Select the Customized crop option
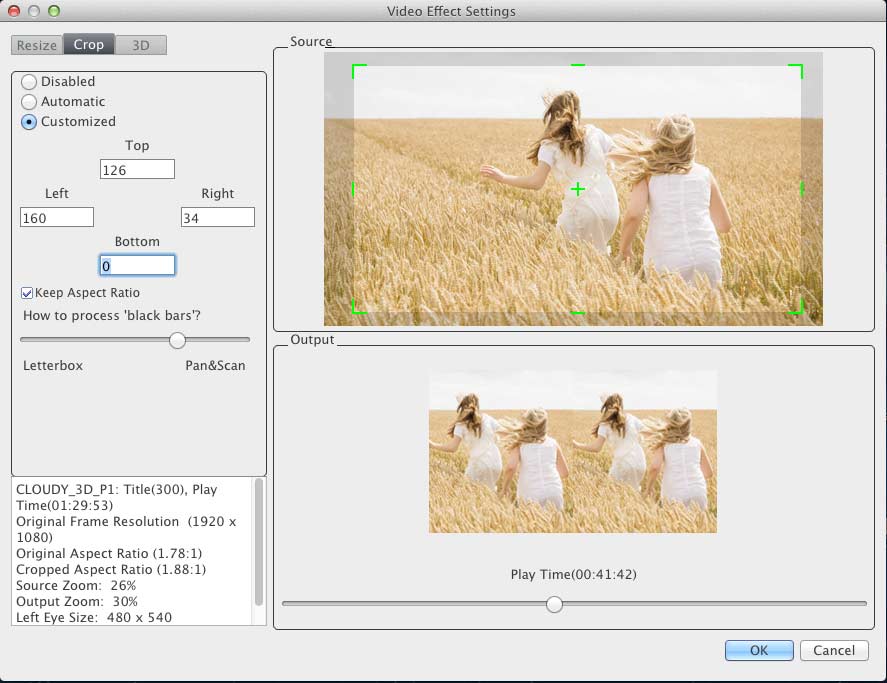887x683 pixels. [x=29, y=122]
